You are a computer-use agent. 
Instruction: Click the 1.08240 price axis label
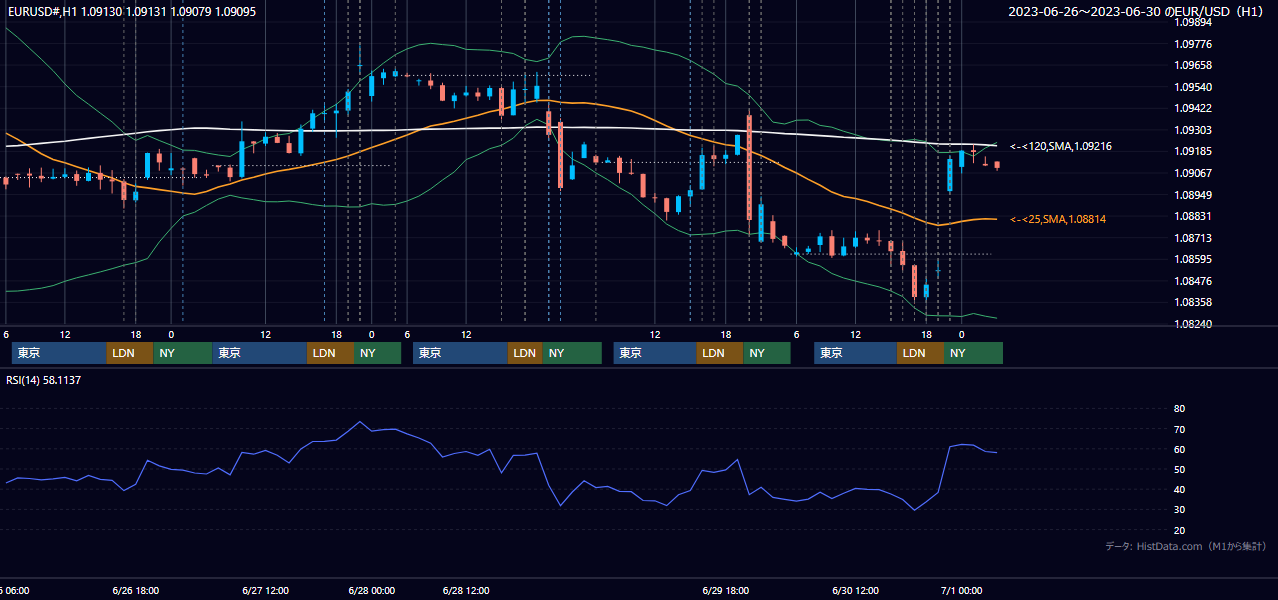pos(1193,324)
